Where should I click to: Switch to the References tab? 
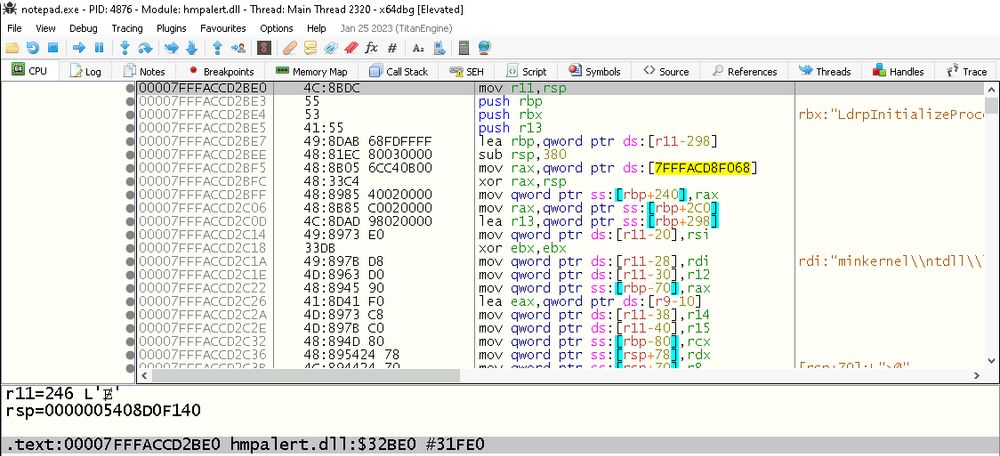(x=744, y=71)
